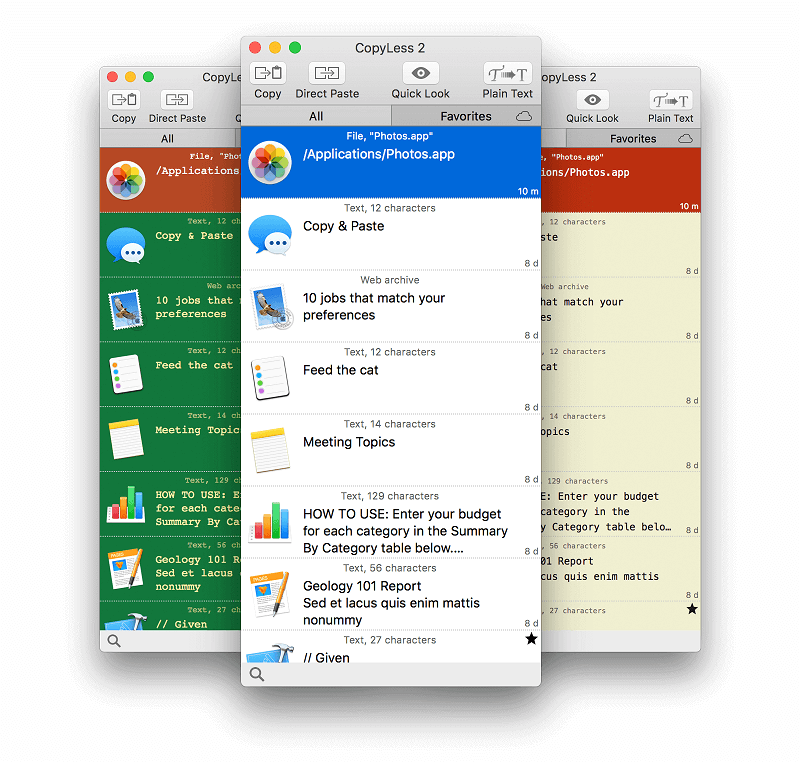The height and width of the screenshot is (762, 800).
Task: Click search field in left green window
Action: click(170, 641)
